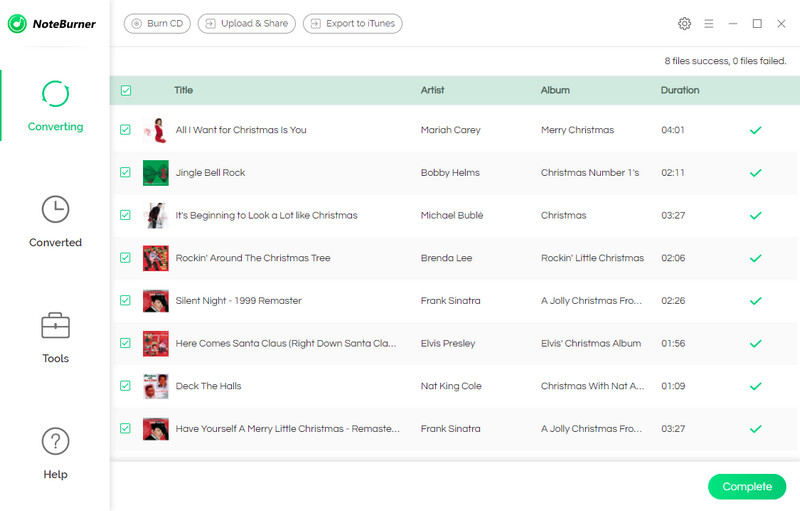The height and width of the screenshot is (511, 800).
Task: Uncheck It's Beginning to Look a Lot like Christmas
Action: (x=125, y=215)
